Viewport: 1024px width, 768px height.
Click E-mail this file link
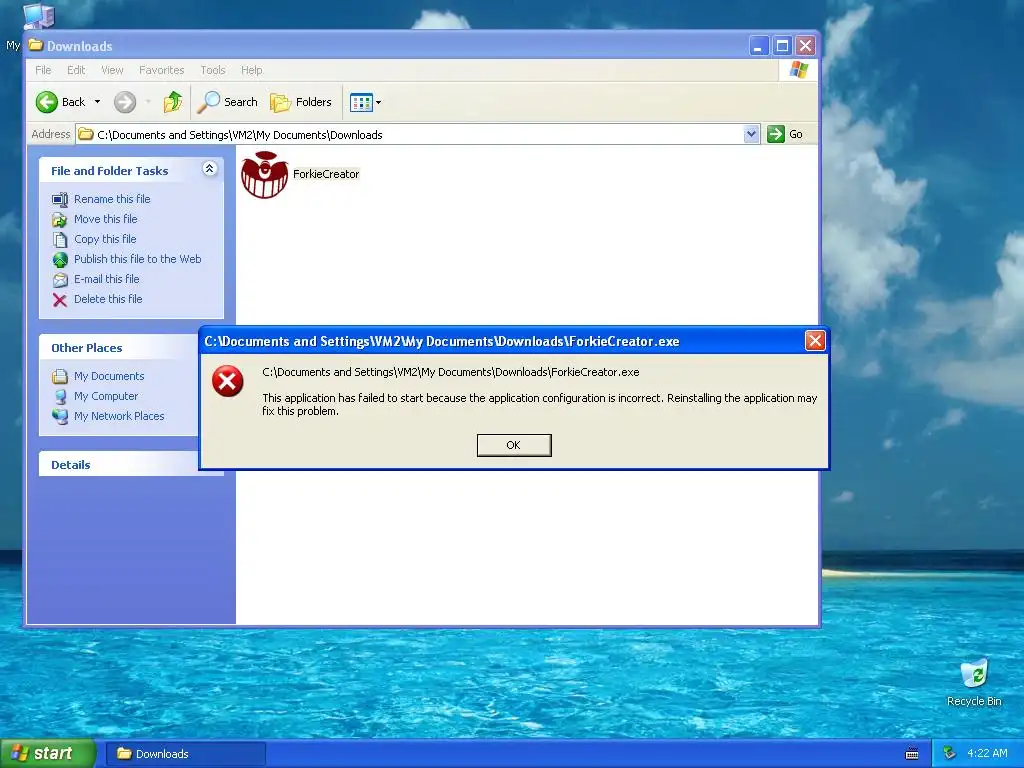click(x=106, y=279)
